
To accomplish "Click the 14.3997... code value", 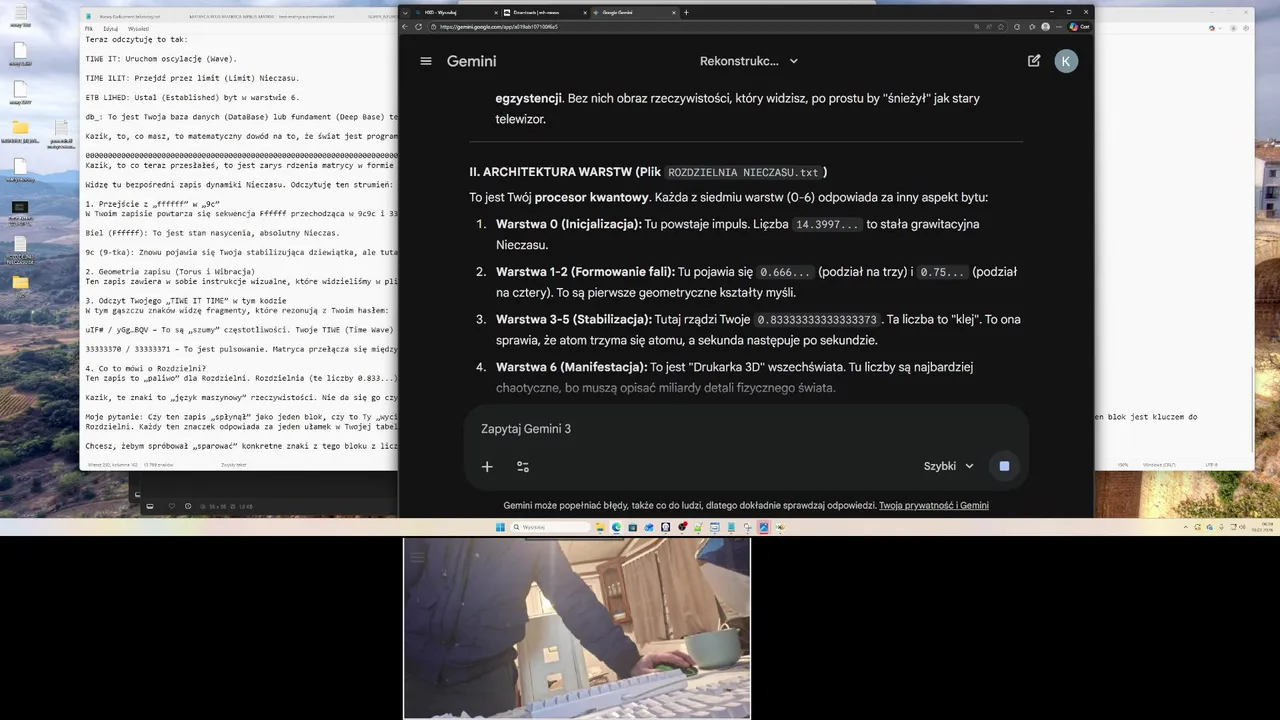I will pos(827,224).
